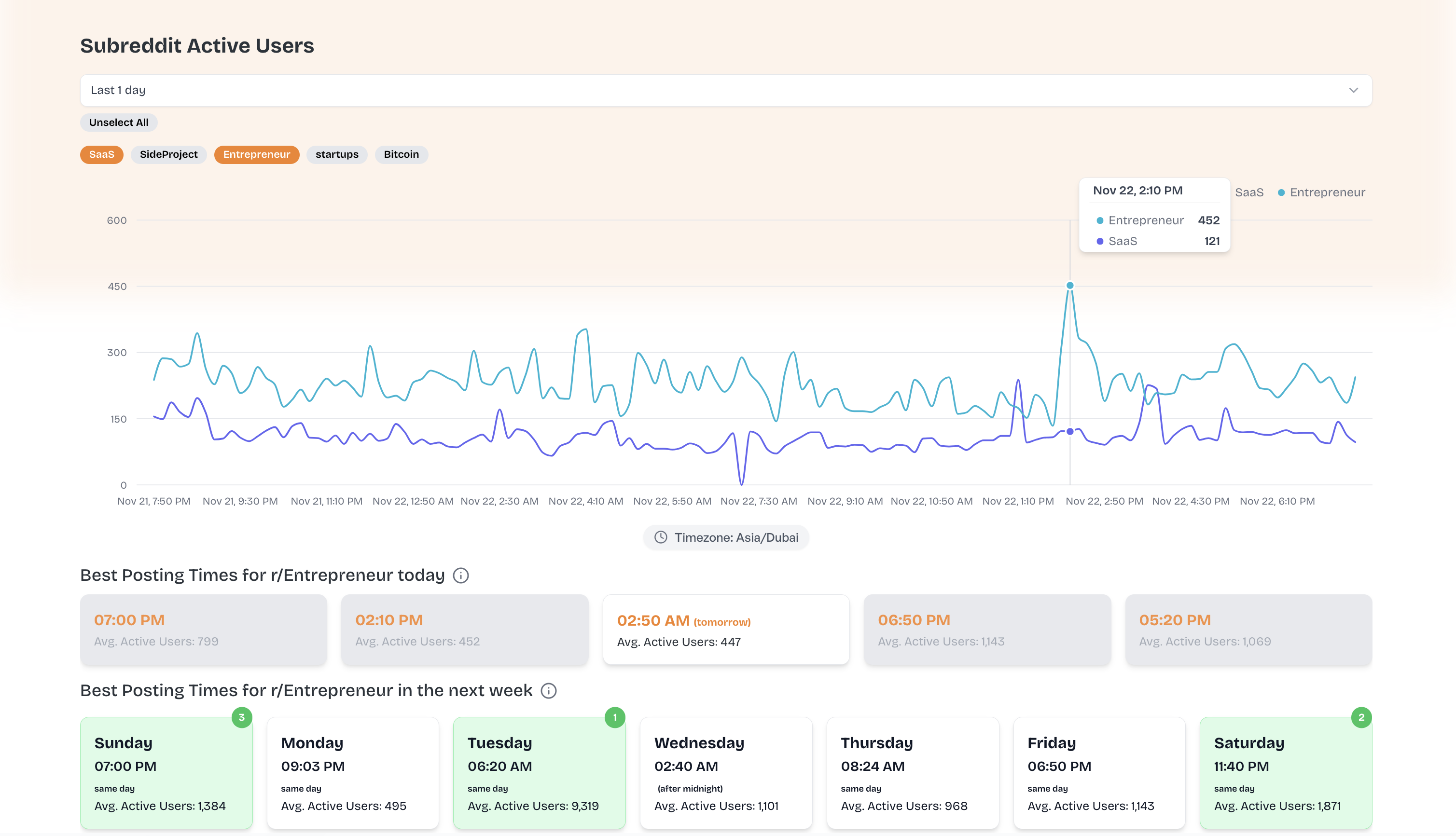This screenshot has height=836, width=1456.
Task: Click the Saturday 11:40 PM card
Action: tap(1286, 773)
